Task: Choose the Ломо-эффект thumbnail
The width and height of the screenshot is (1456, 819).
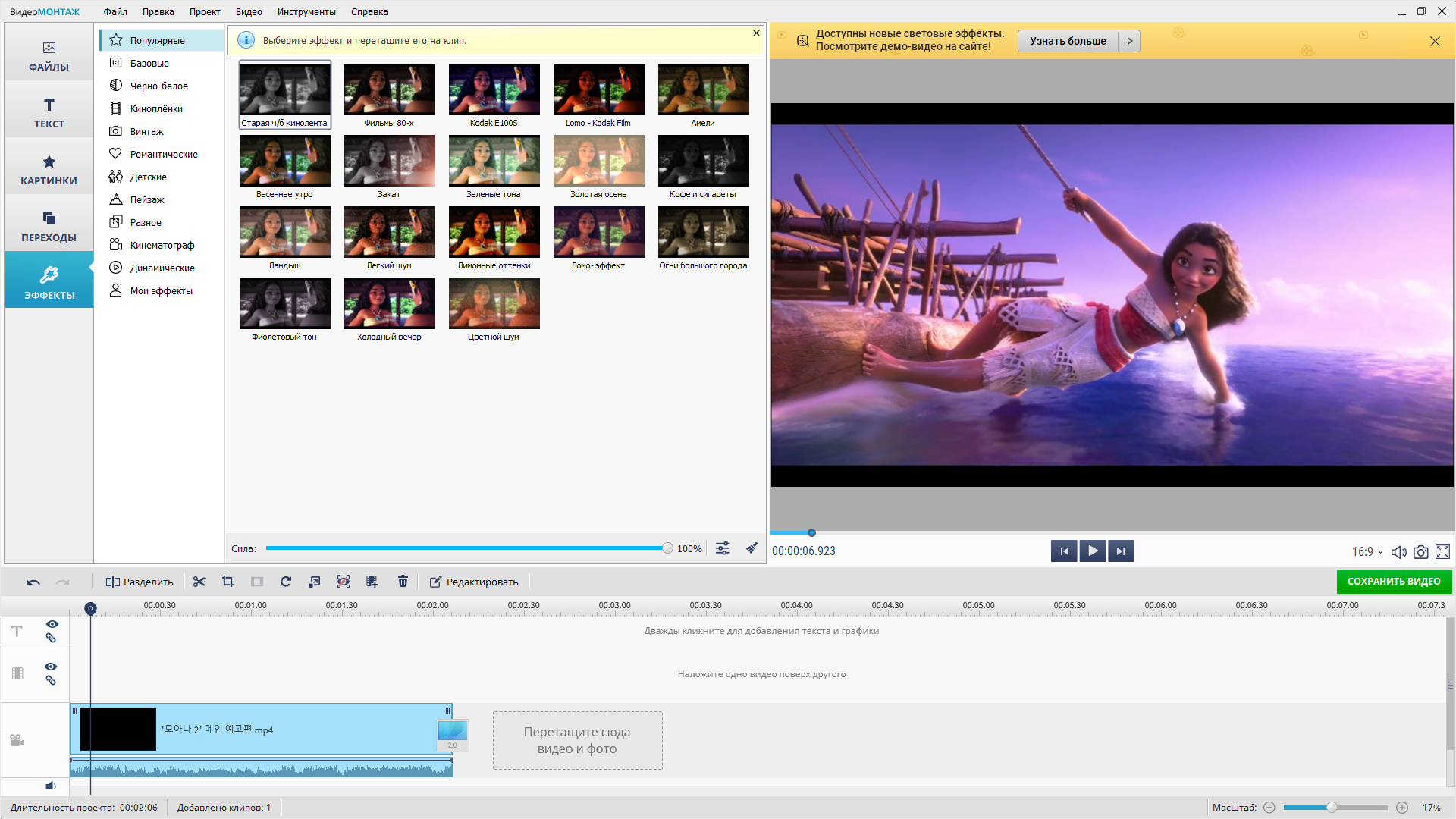Action: pyautogui.click(x=598, y=232)
